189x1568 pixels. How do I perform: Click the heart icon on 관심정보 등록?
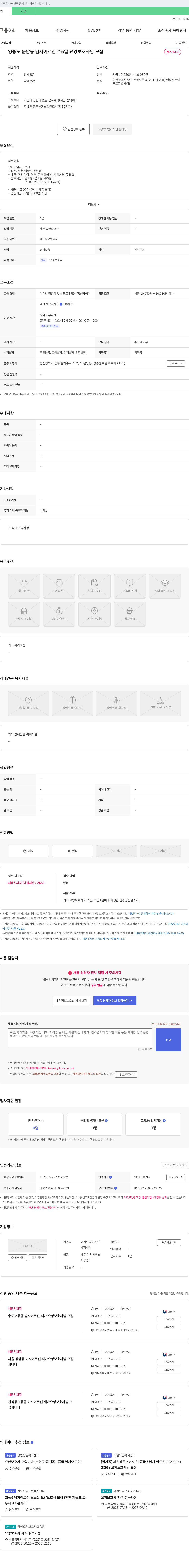pos(64,129)
